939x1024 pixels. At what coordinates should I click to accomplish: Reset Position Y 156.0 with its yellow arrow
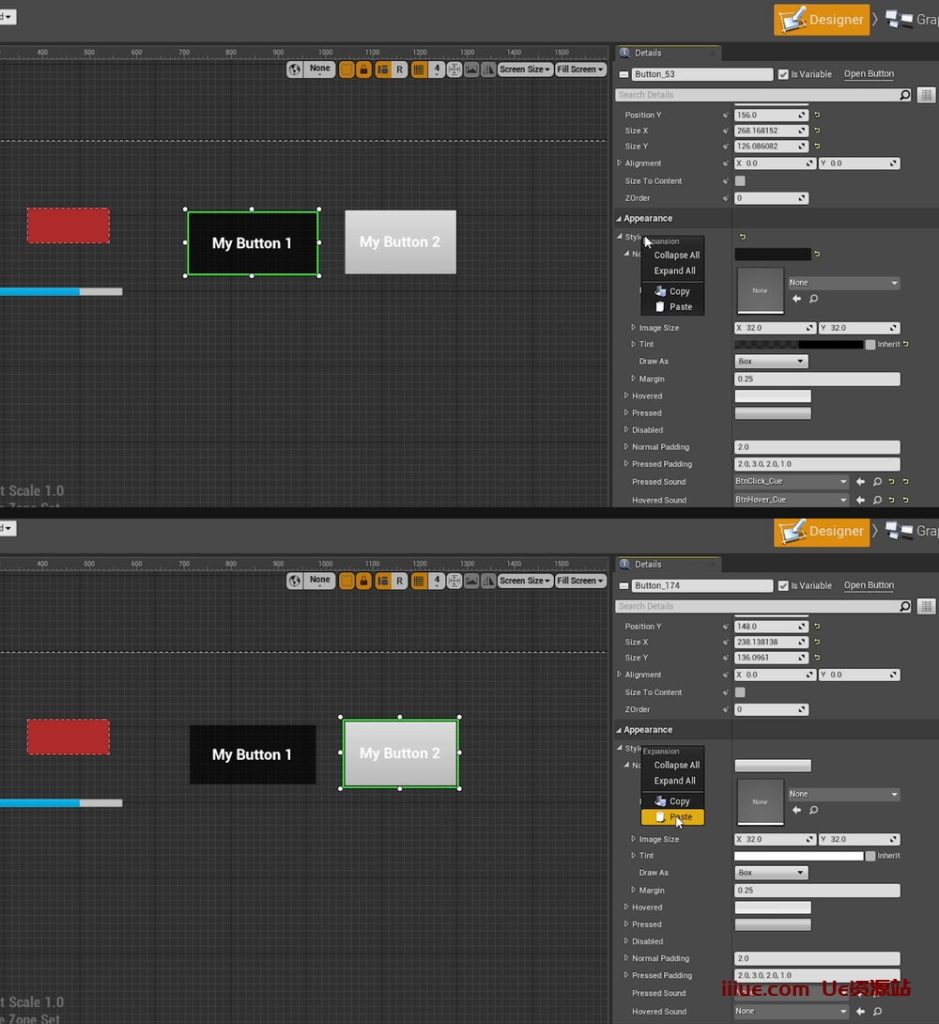pyautogui.click(x=817, y=115)
